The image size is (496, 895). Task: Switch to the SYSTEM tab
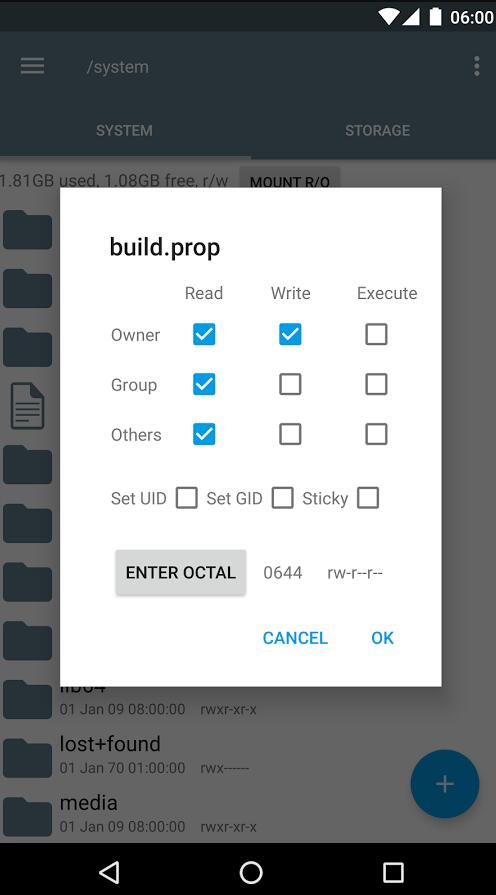coord(124,130)
